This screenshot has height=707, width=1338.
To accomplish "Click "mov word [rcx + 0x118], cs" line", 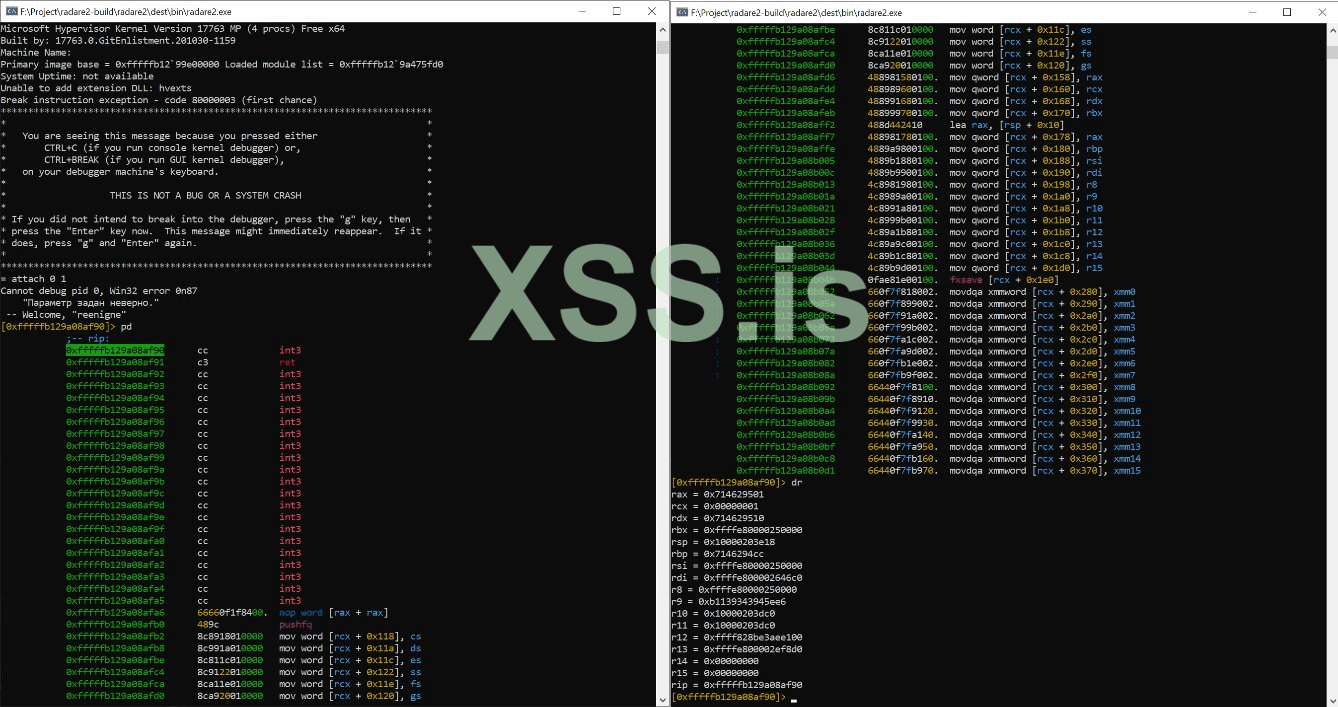I will pyautogui.click(x=349, y=636).
